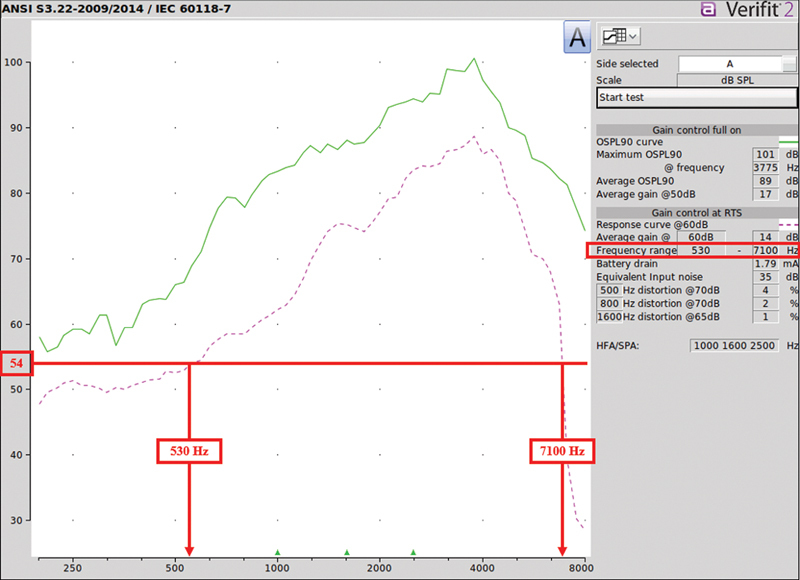This screenshot has height=580, width=800.
Task: Open the graph/table view format dropdown
Action: (x=619, y=36)
